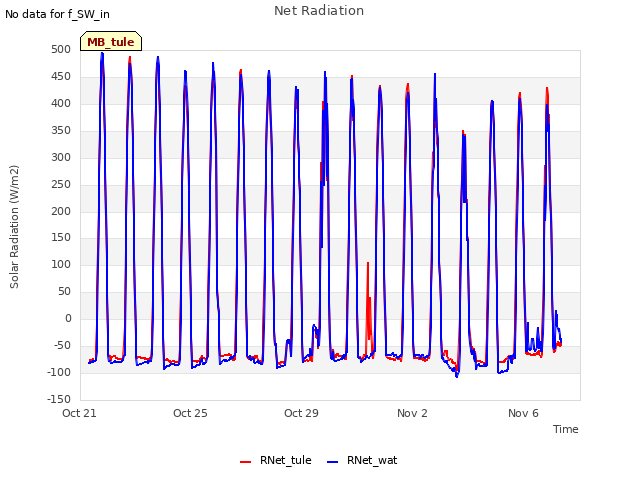Click the MB_tule annotation label
This screenshot has width=640, height=480.
(111, 41)
